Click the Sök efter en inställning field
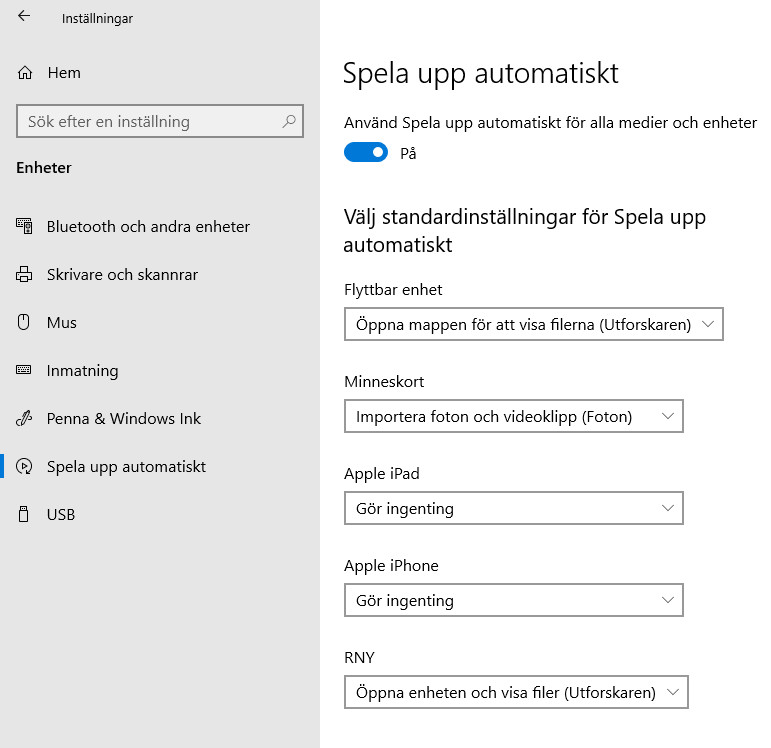Screen dimensions: 771x748 (x=150, y=122)
